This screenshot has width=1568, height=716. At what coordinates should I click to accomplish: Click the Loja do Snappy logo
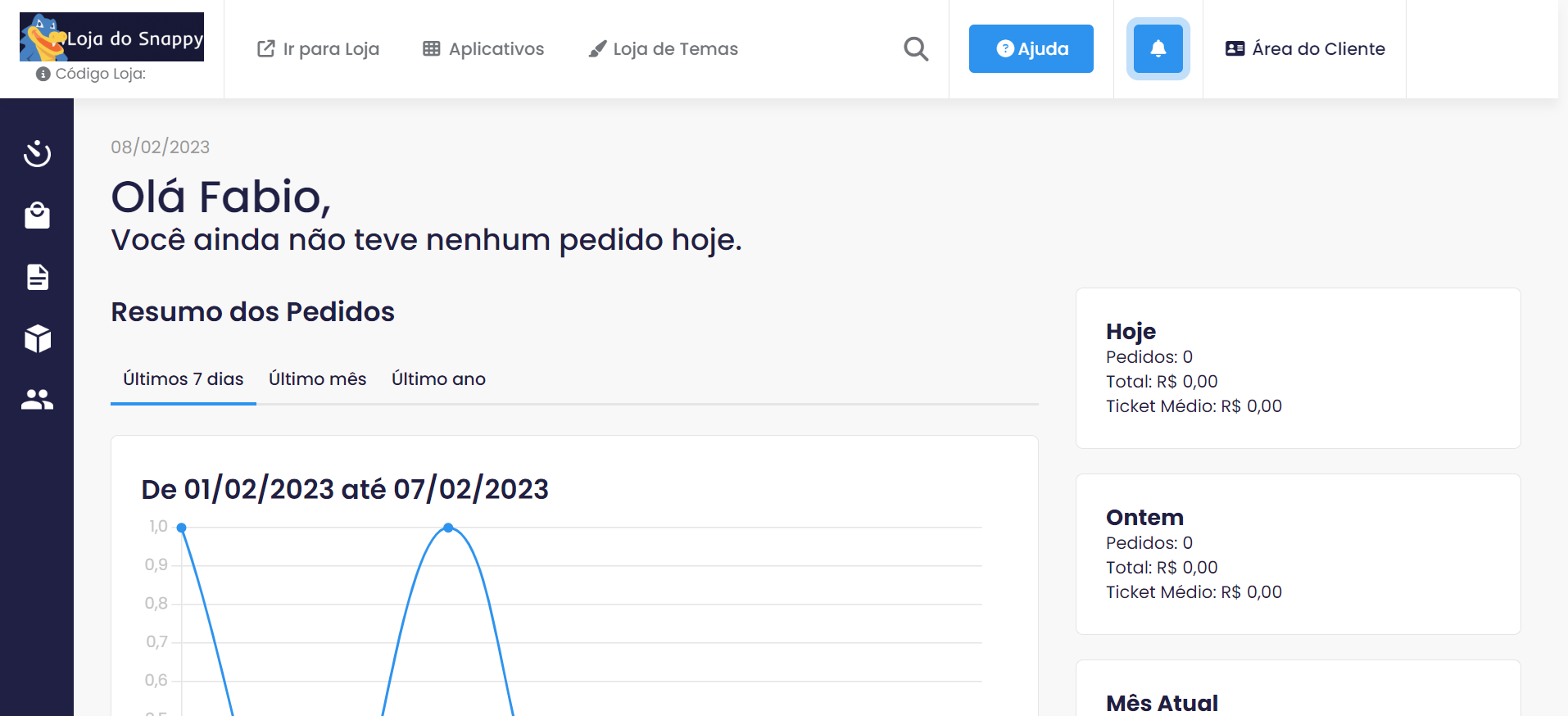point(111,37)
